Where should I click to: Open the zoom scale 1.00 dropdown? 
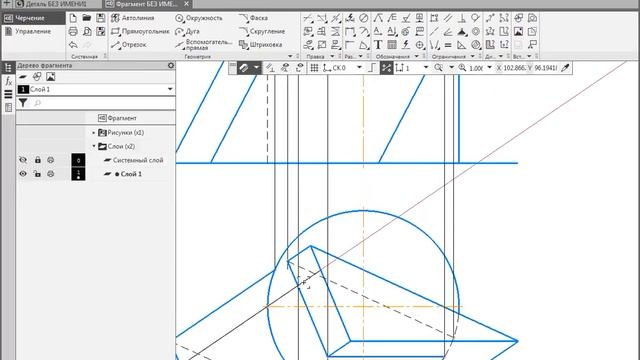489,68
